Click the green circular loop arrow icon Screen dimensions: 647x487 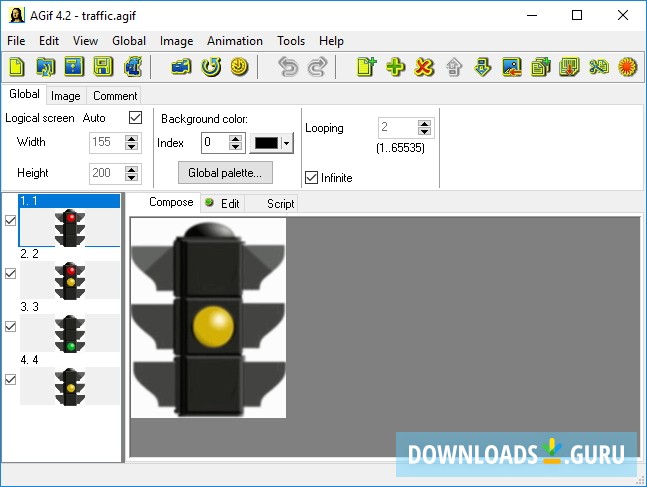click(x=211, y=67)
